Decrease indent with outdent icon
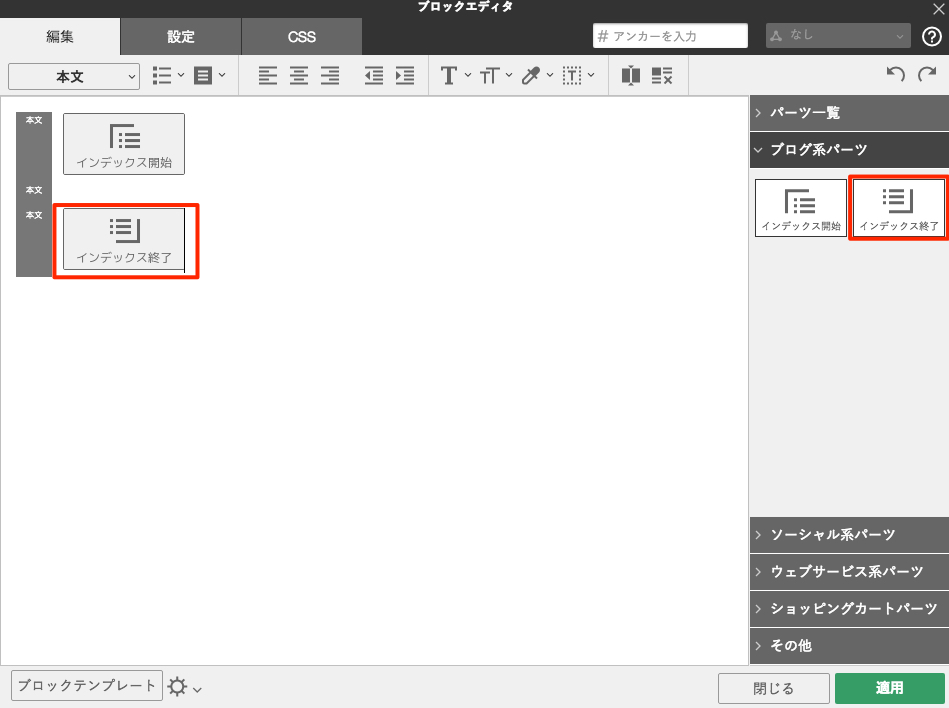This screenshot has height=708, width=949. coord(373,76)
